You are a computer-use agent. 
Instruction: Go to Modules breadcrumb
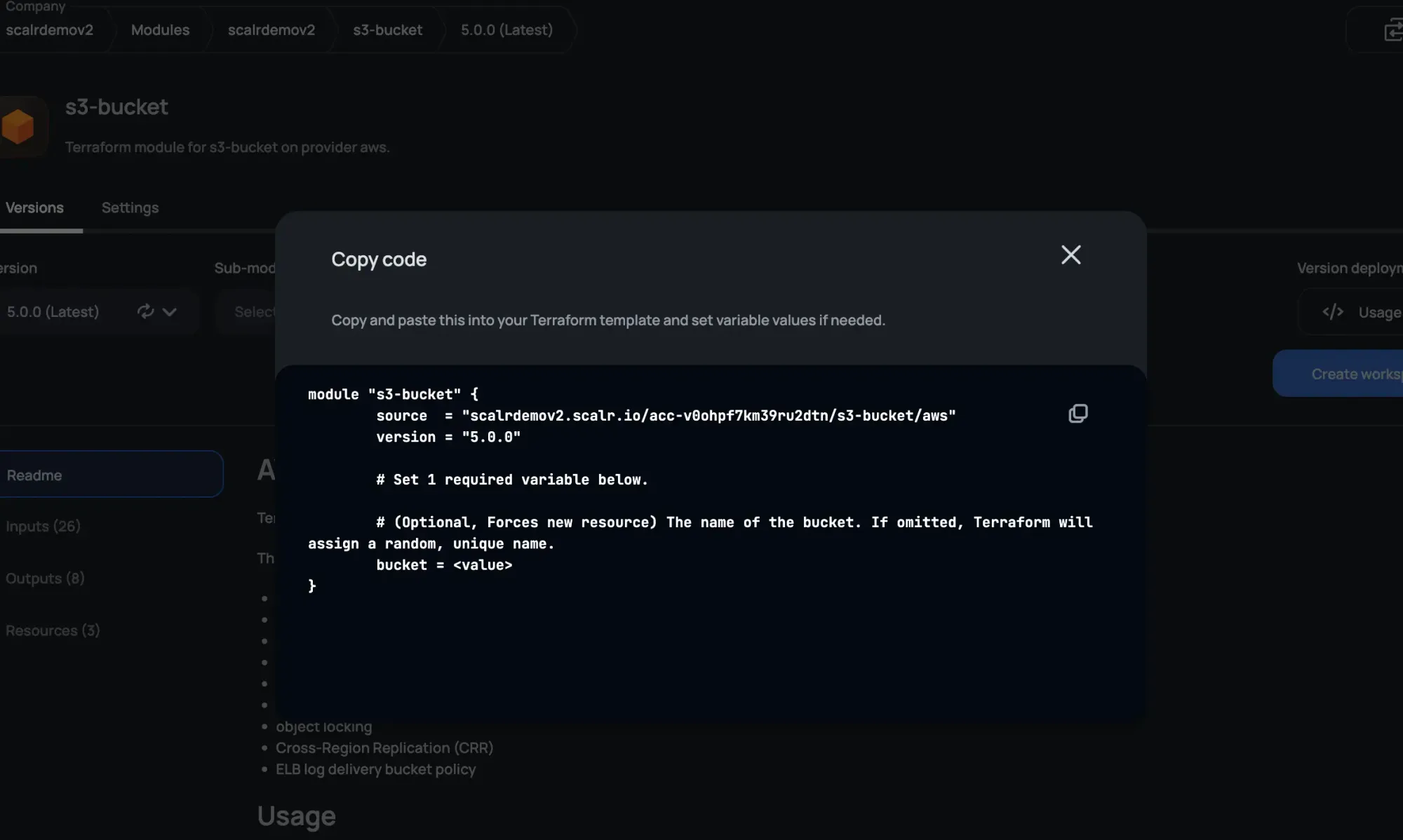pos(160,30)
